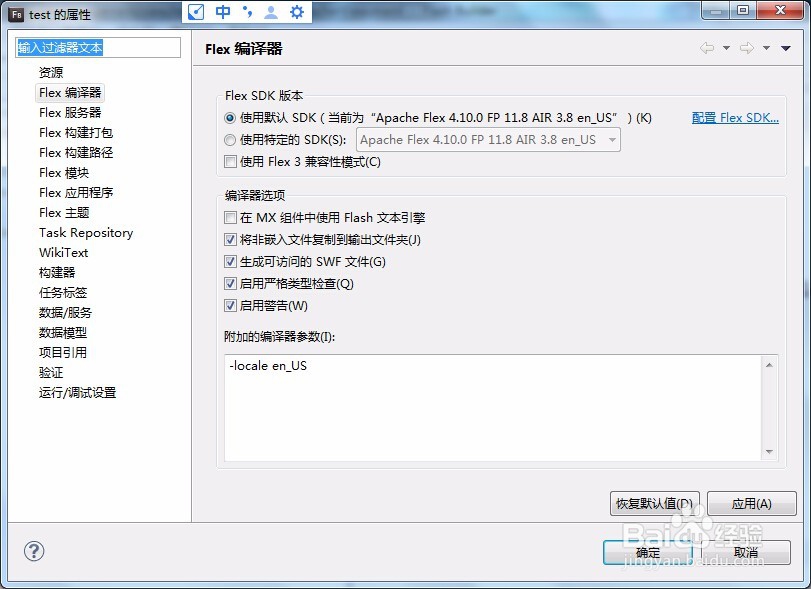Select 数据模型 in the tree
Image resolution: width=811 pixels, height=589 pixels.
[63, 333]
